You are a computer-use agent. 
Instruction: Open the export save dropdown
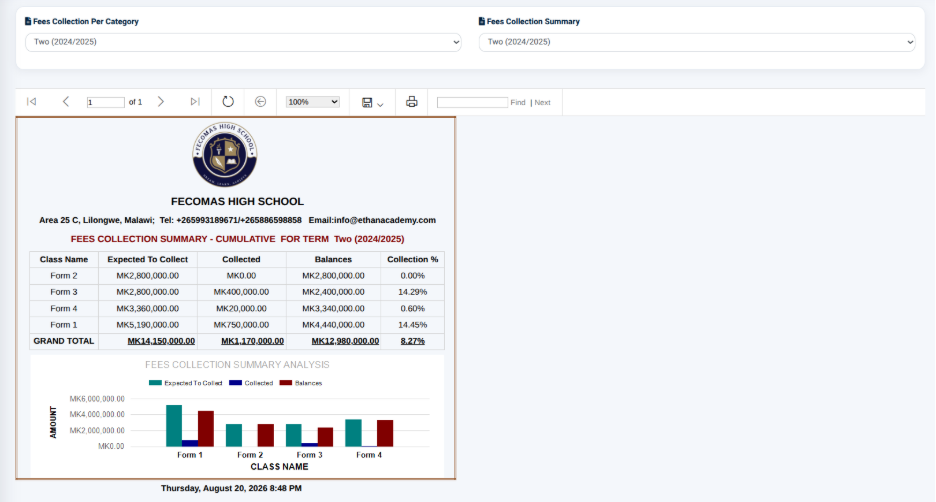click(x=372, y=103)
